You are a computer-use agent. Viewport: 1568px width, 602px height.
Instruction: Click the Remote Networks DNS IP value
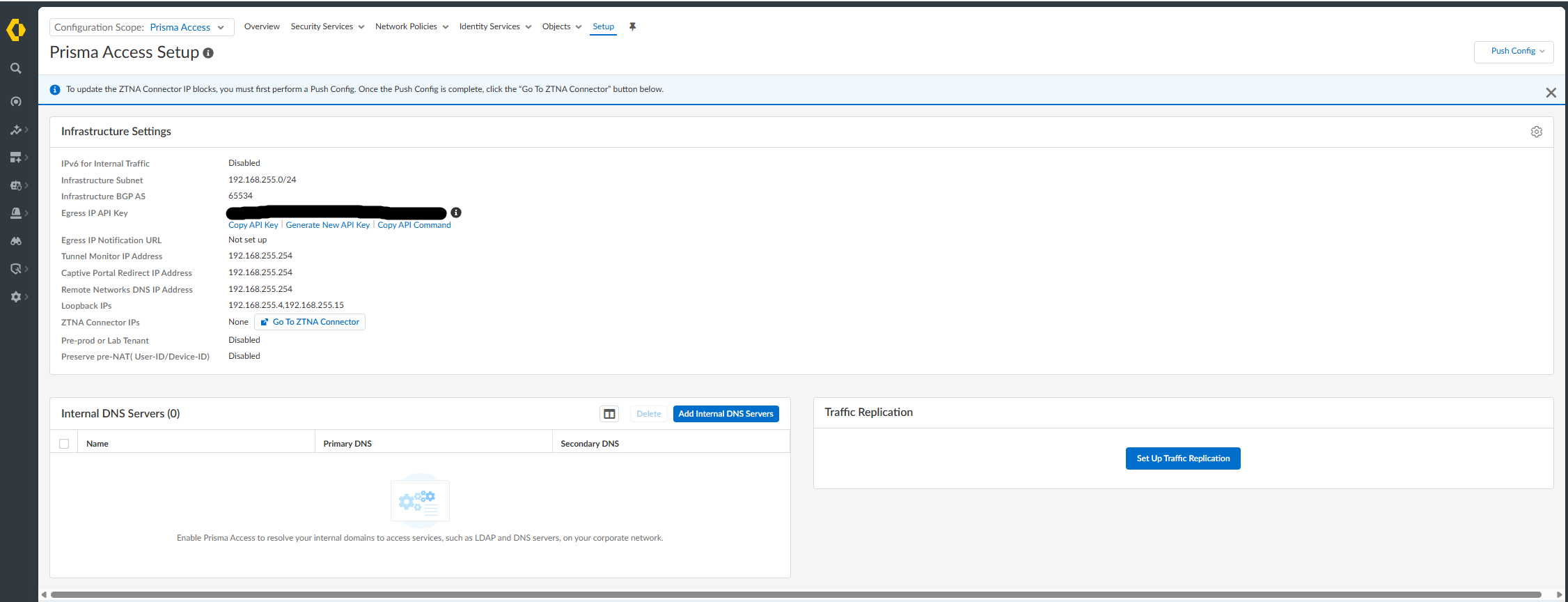tap(260, 289)
